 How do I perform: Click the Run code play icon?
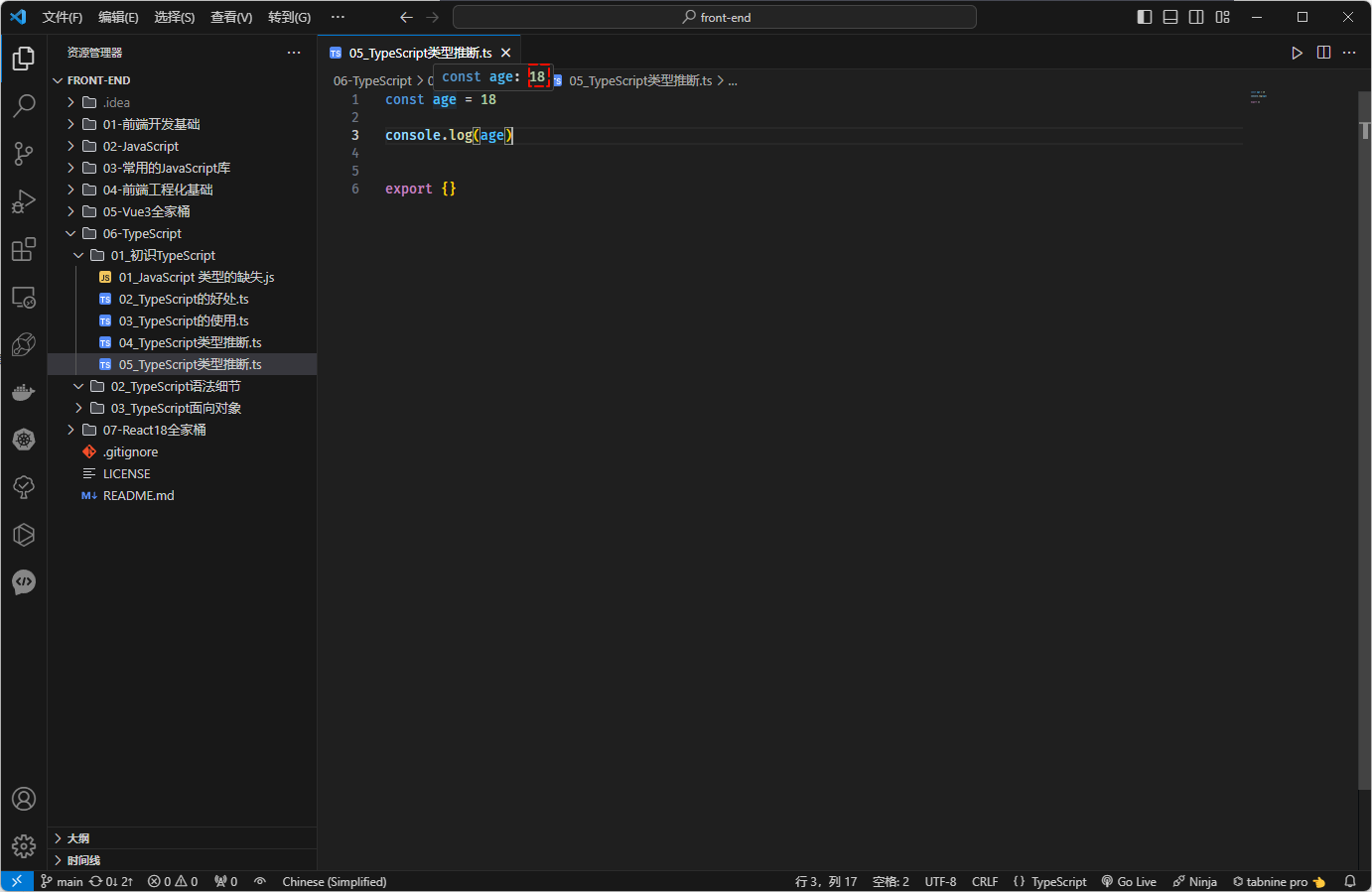[1297, 53]
